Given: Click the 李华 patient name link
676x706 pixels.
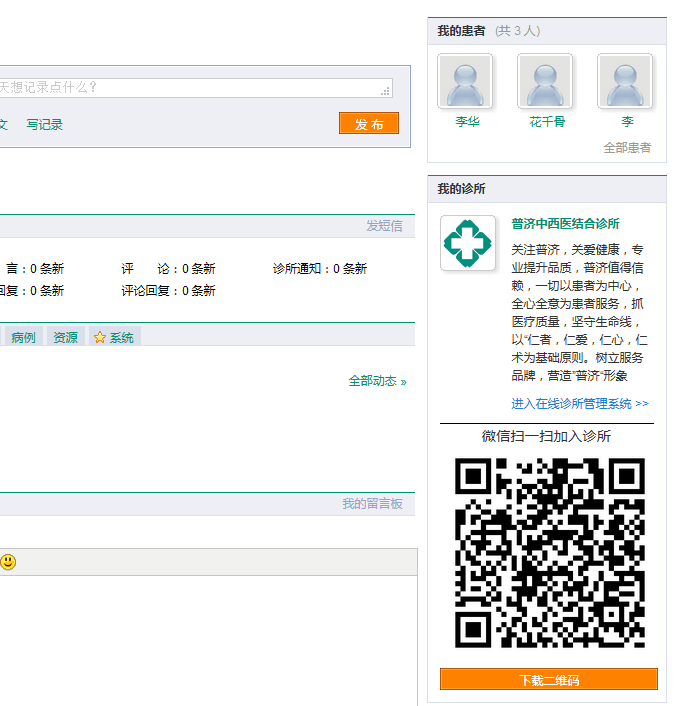Looking at the screenshot, I should (467, 122).
